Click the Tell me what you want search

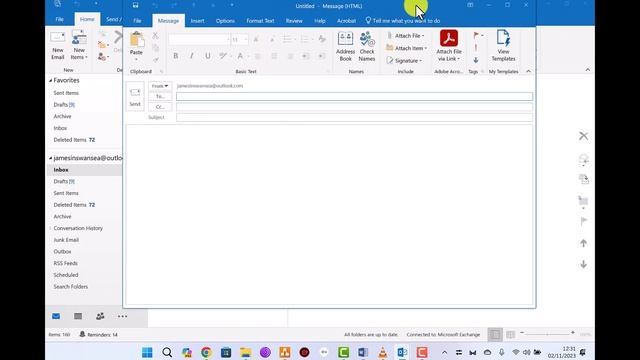point(403,20)
